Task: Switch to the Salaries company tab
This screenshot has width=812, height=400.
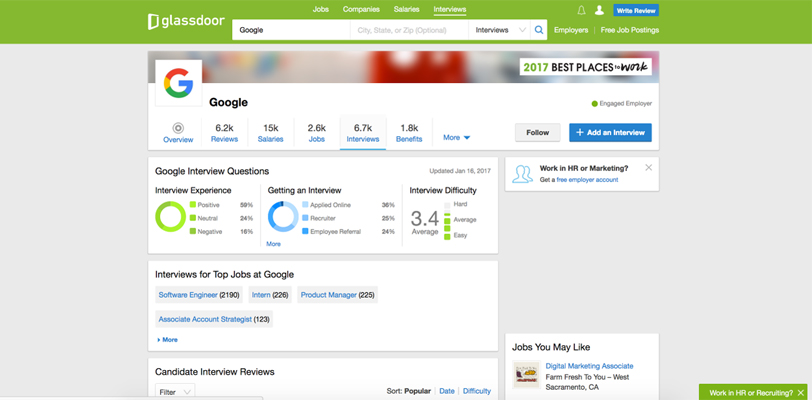Action: click(x=270, y=133)
